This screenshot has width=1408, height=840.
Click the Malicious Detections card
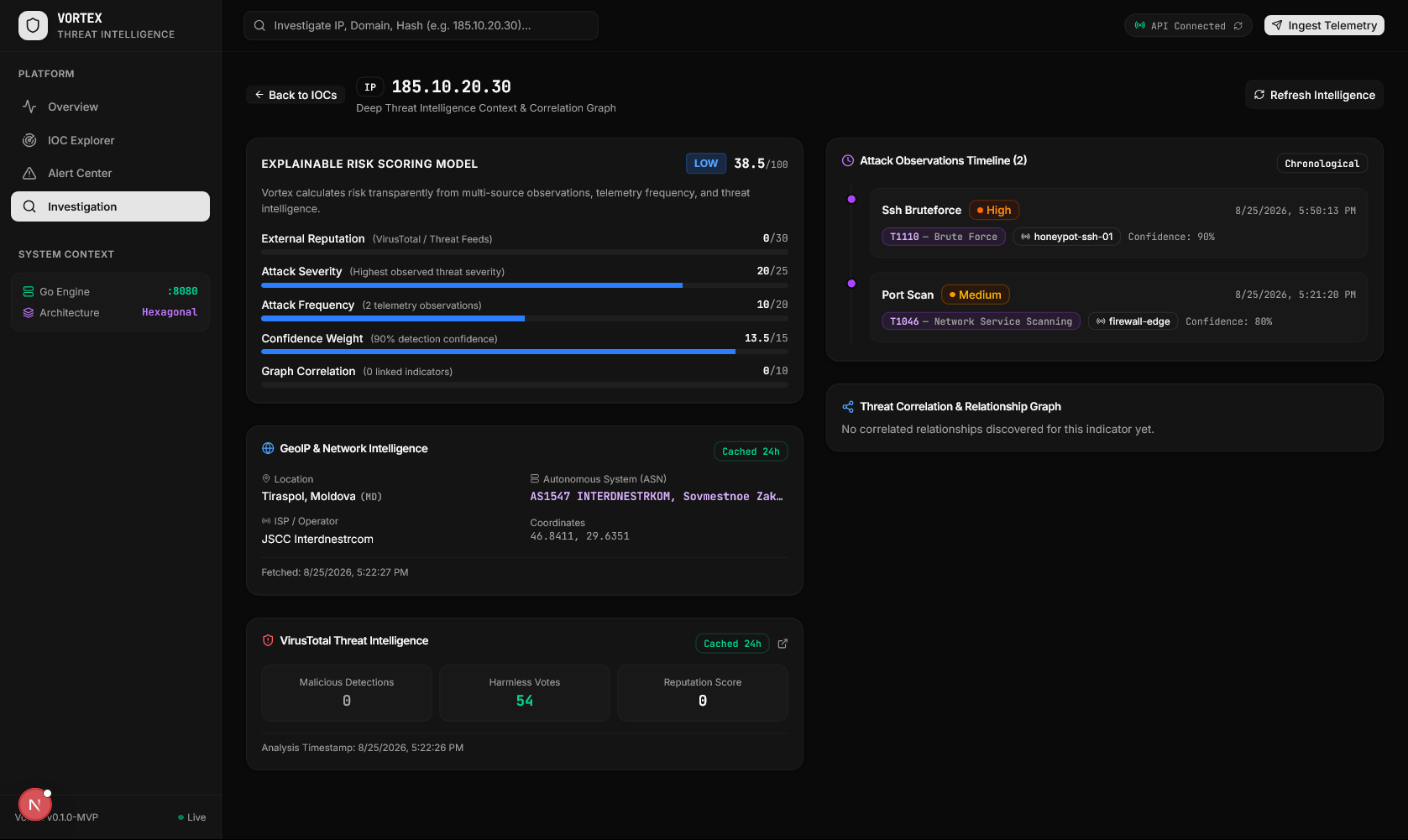[347, 693]
